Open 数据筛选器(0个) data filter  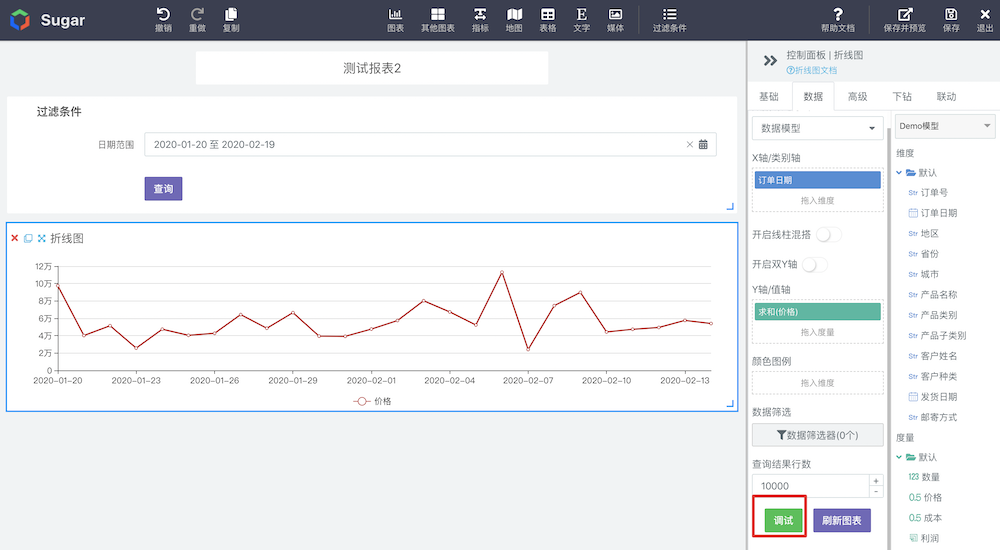(818, 435)
